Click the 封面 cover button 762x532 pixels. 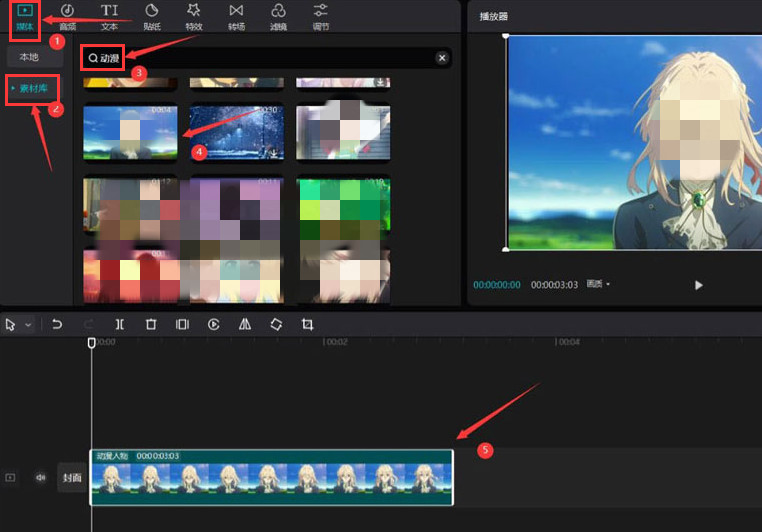pyautogui.click(x=72, y=478)
